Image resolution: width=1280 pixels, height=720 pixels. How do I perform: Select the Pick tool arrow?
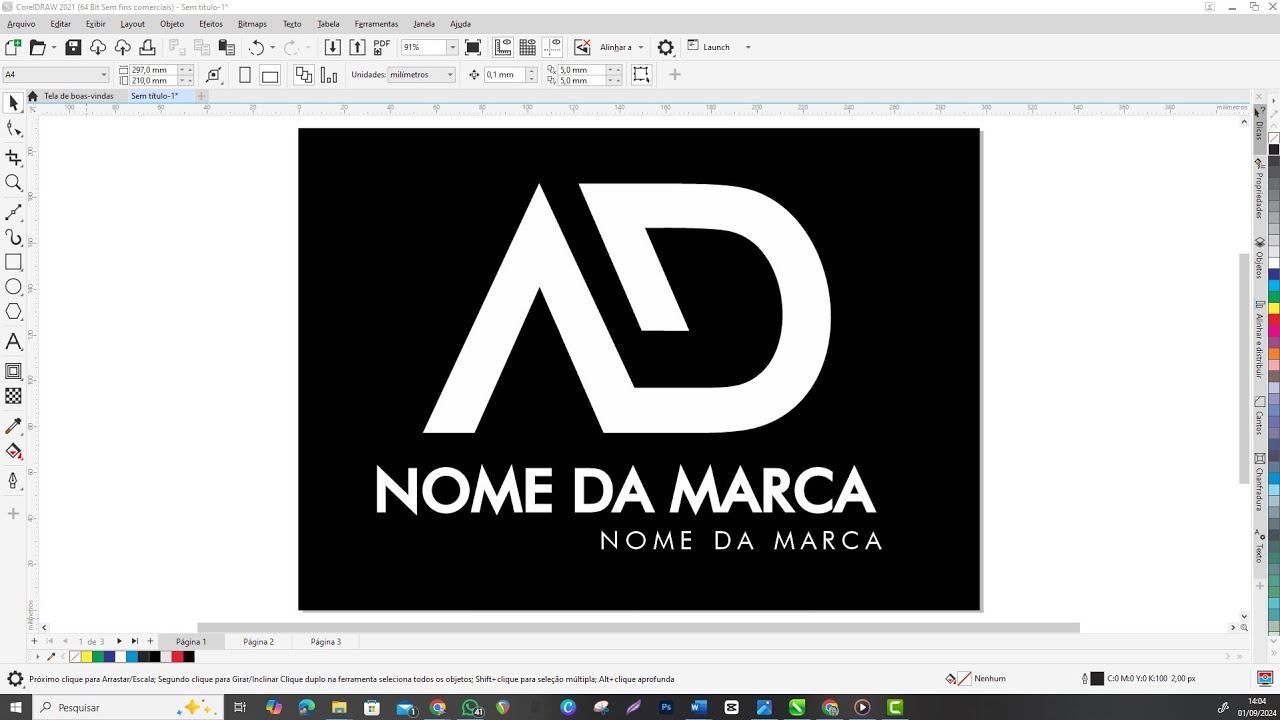click(x=13, y=103)
